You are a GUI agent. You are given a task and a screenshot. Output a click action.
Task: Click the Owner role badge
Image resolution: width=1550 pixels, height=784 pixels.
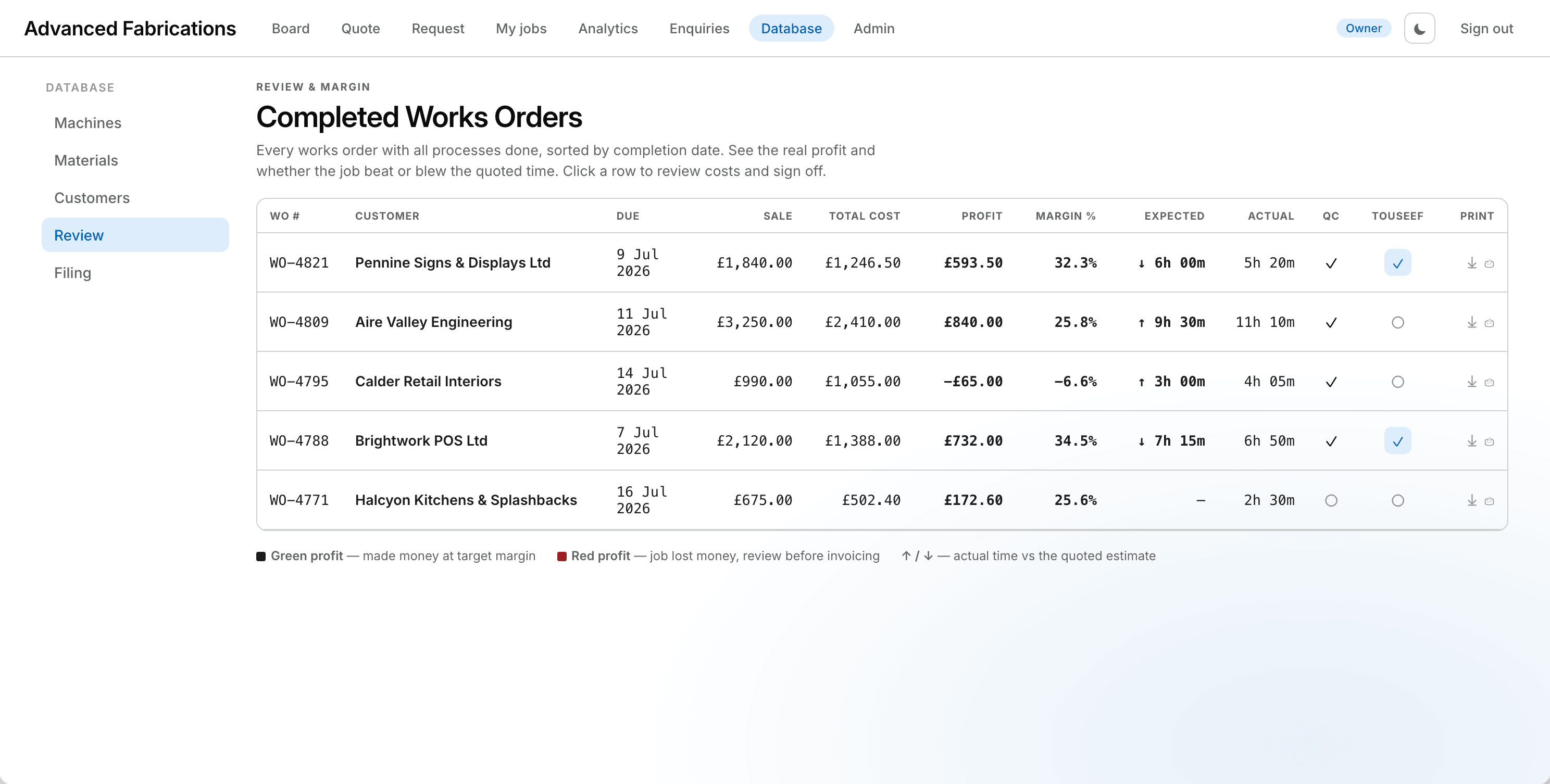pos(1364,28)
